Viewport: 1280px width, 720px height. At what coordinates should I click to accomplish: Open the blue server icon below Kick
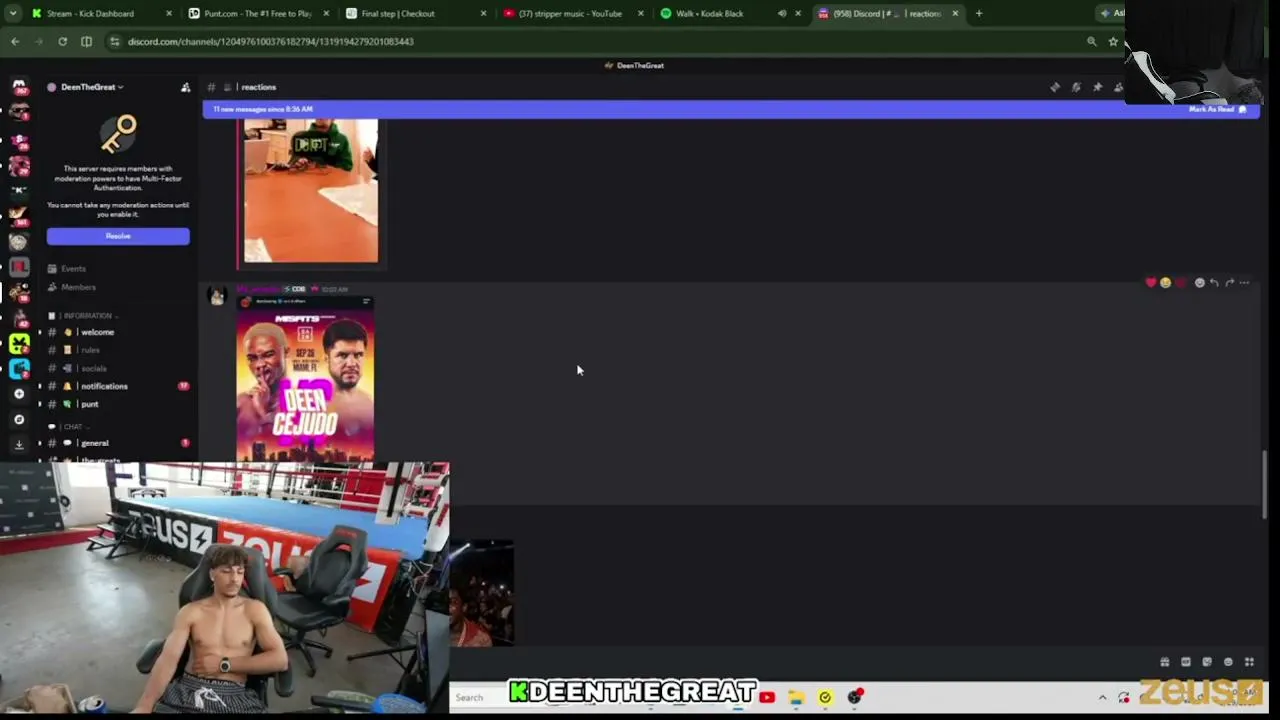(x=19, y=368)
